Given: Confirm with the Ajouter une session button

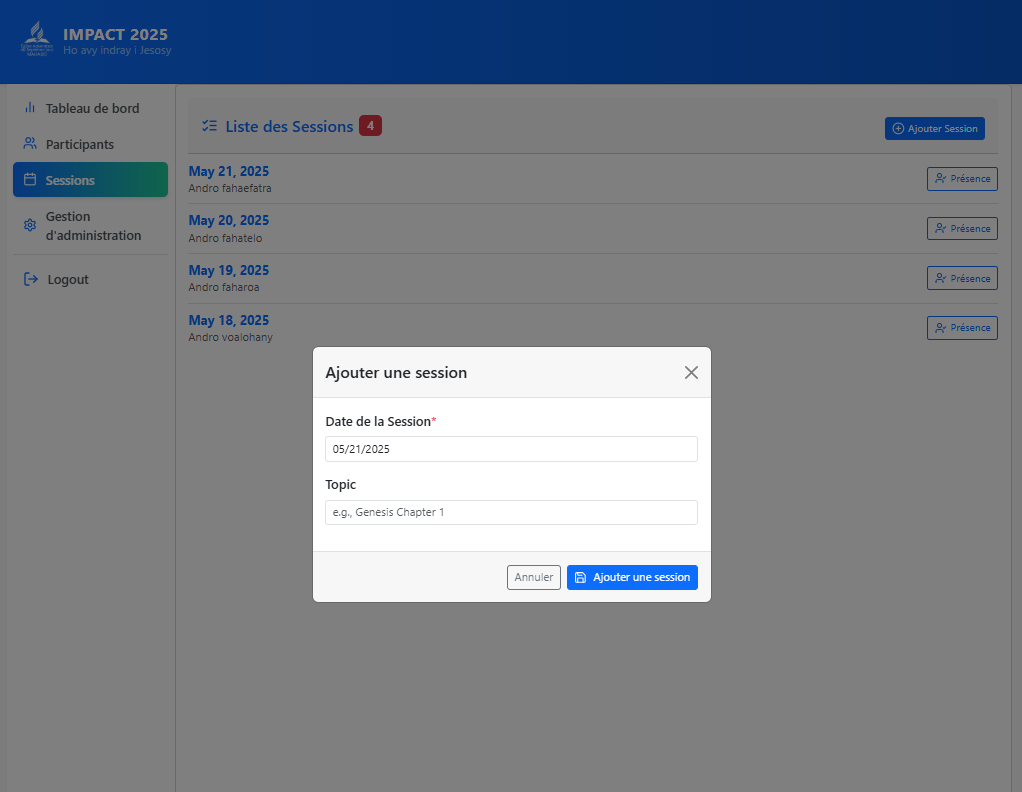Looking at the screenshot, I should point(632,577).
